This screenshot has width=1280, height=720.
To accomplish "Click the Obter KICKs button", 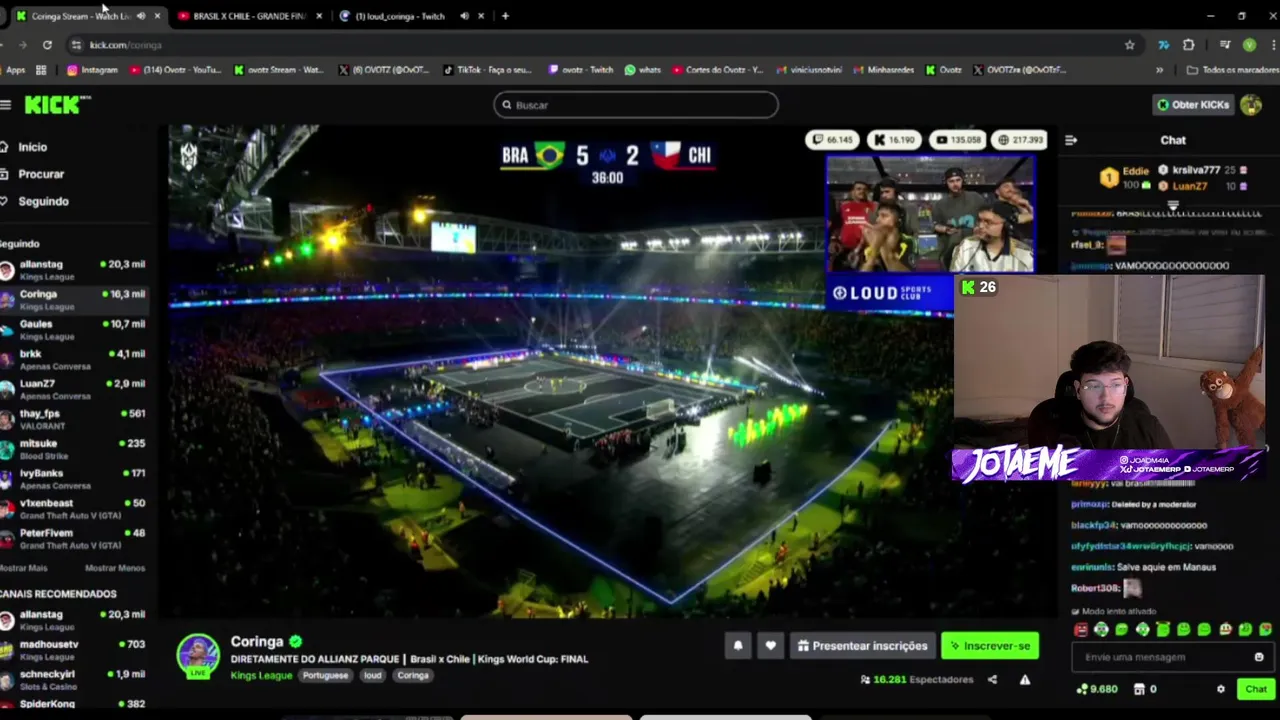I will point(1192,105).
